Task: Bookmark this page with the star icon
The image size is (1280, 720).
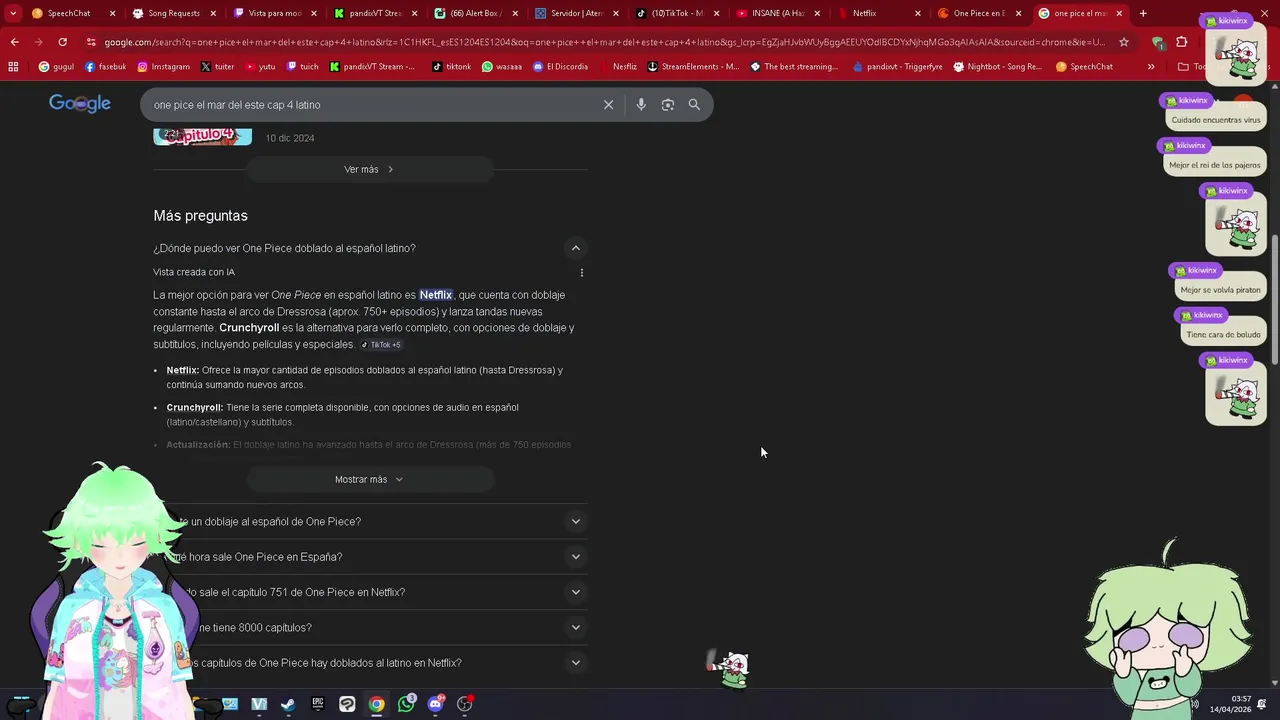Action: [1124, 42]
